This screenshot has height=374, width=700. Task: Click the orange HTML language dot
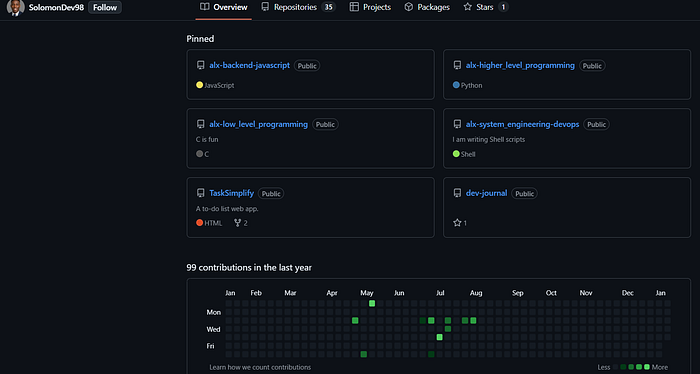(x=200, y=223)
